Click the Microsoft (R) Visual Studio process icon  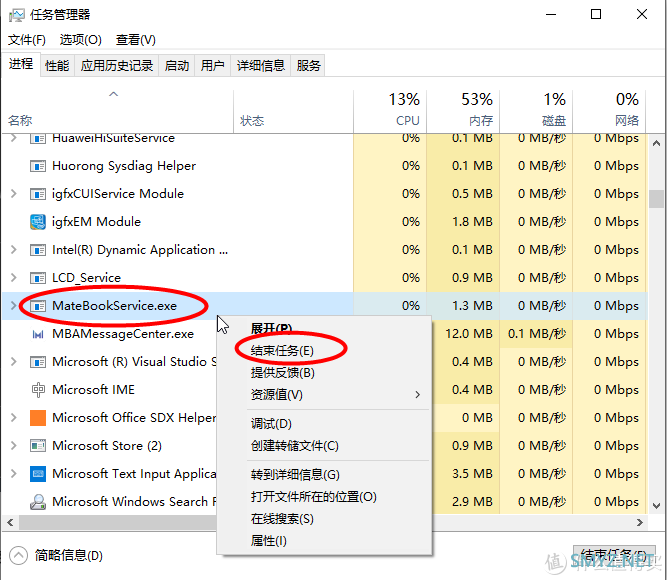(38, 362)
